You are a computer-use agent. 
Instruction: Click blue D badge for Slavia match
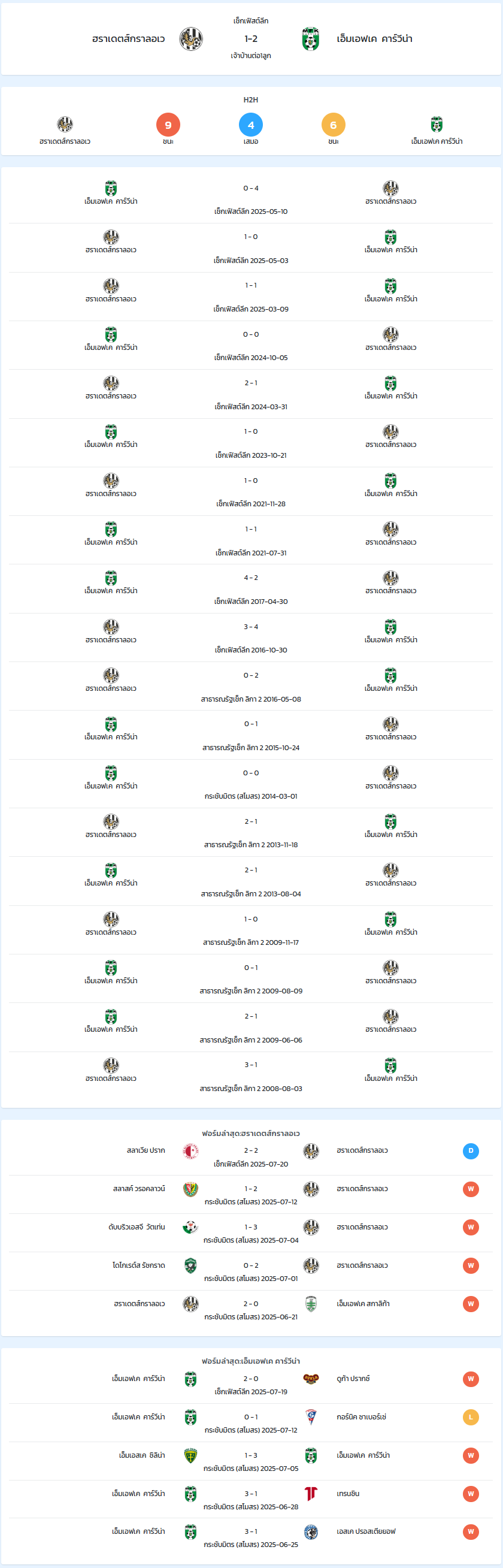(x=471, y=1151)
